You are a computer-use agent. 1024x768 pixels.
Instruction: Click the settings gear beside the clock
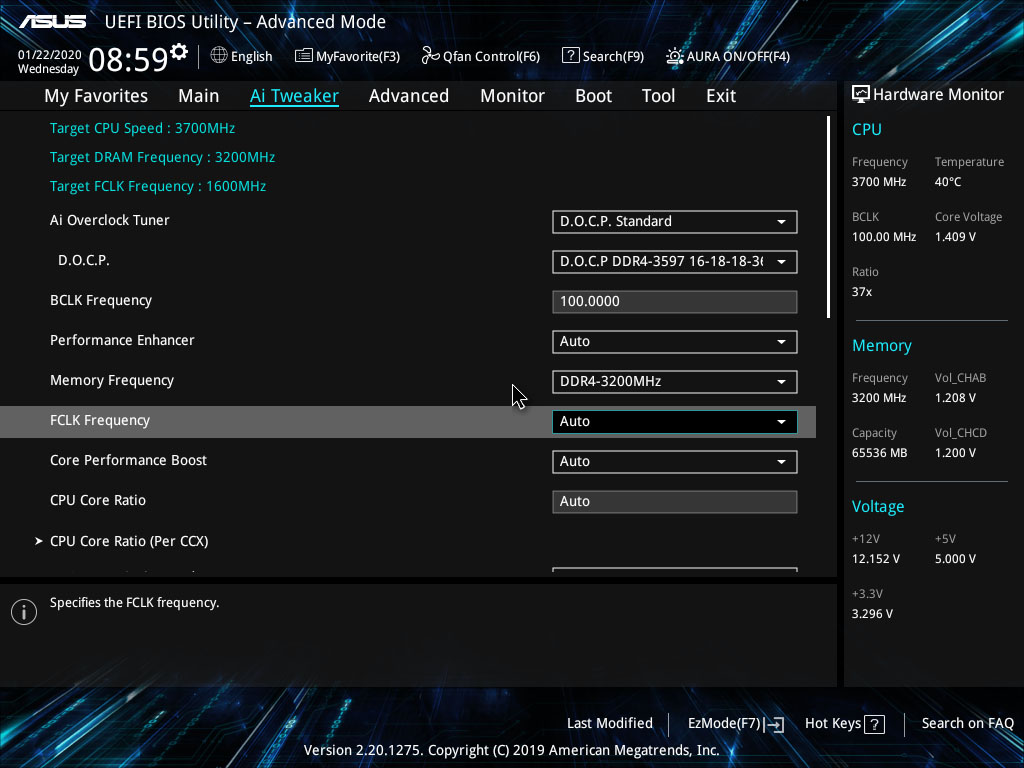(x=179, y=52)
